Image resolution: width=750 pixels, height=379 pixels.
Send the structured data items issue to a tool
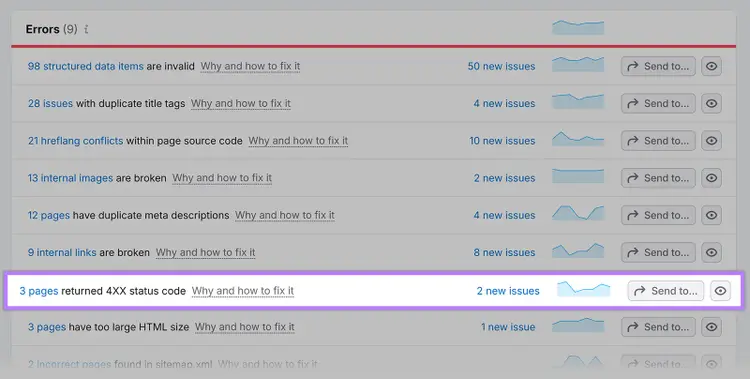click(x=658, y=66)
